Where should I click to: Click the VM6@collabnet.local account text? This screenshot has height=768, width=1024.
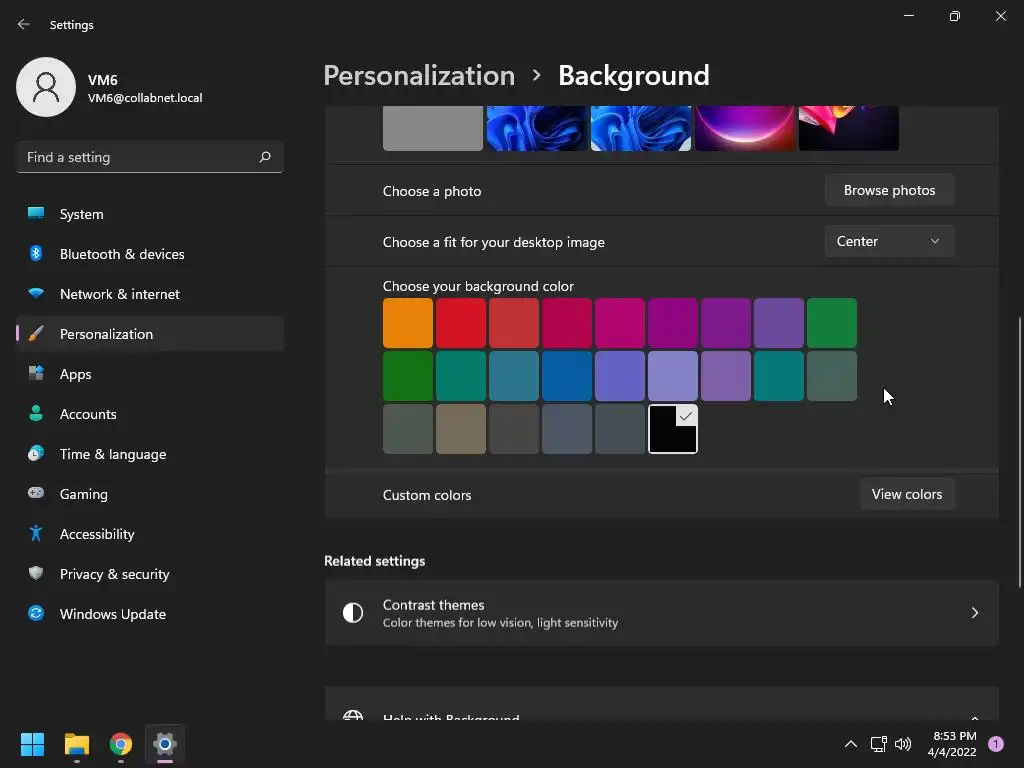tap(145, 98)
